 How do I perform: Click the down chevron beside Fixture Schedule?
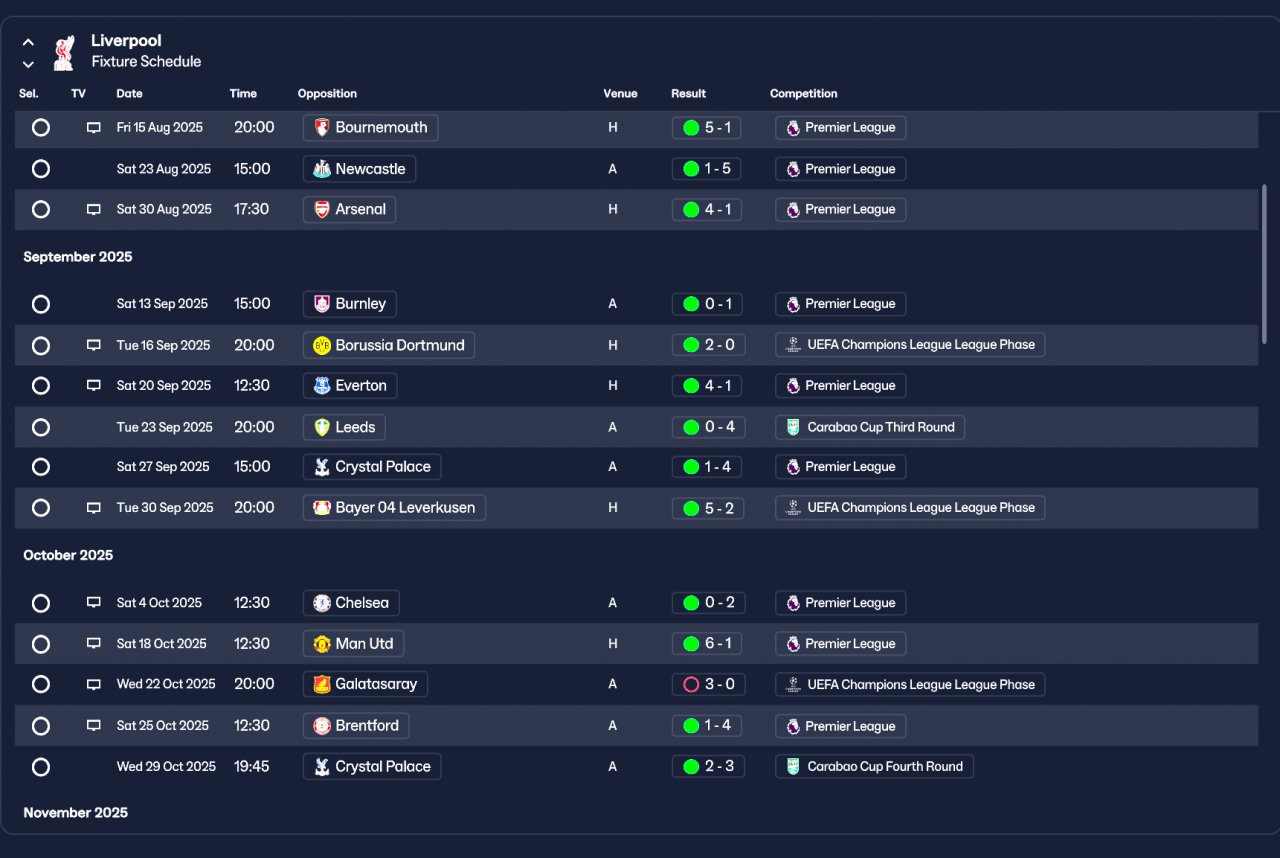pos(28,64)
